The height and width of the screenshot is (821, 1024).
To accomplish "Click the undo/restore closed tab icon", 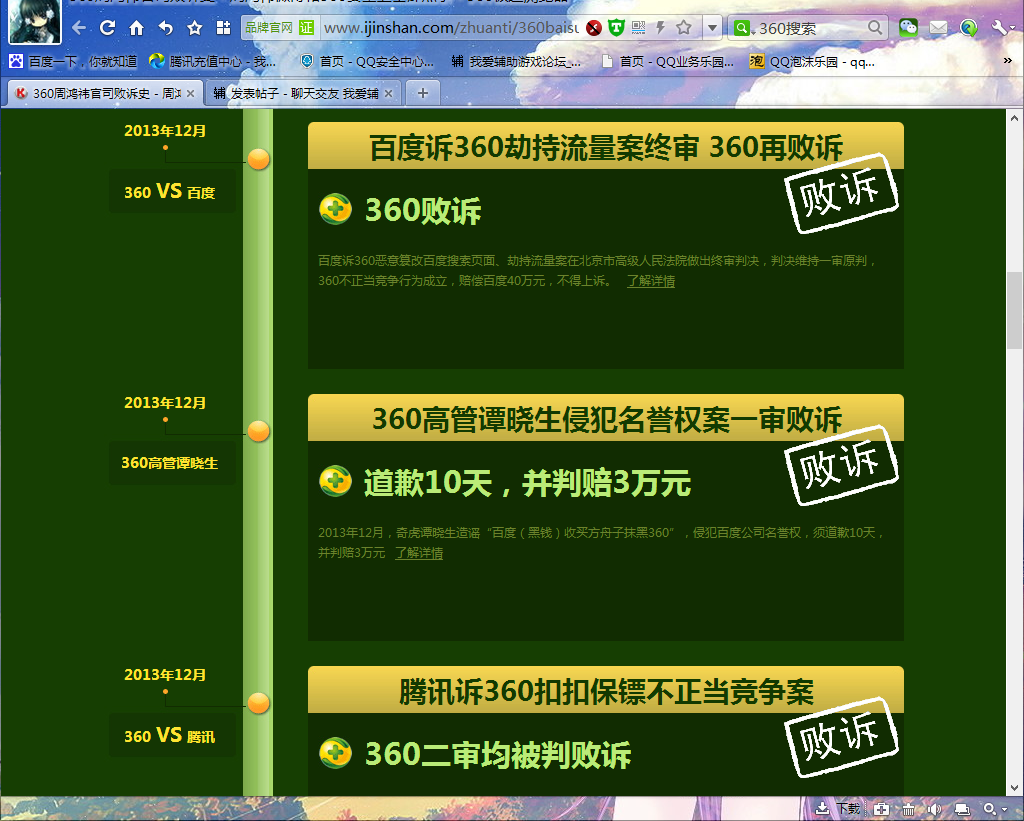I will (166, 27).
